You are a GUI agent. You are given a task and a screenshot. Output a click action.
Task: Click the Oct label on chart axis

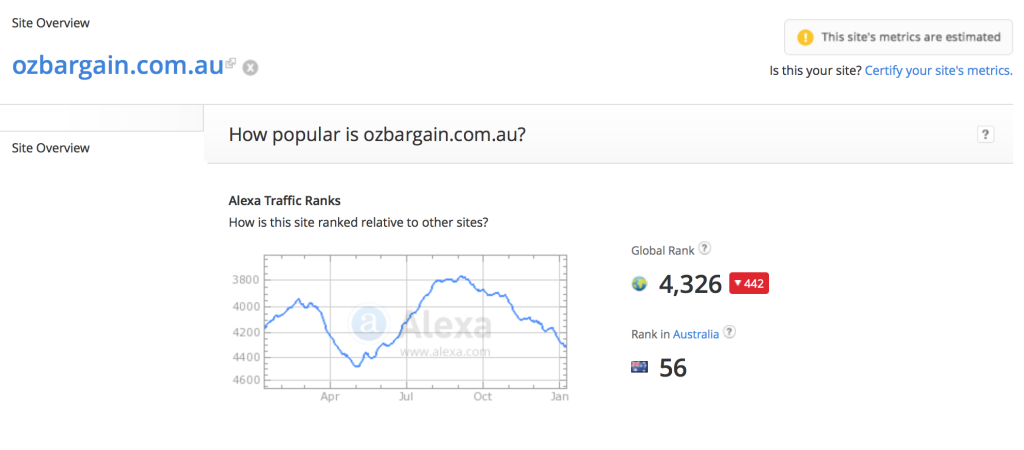pos(483,397)
